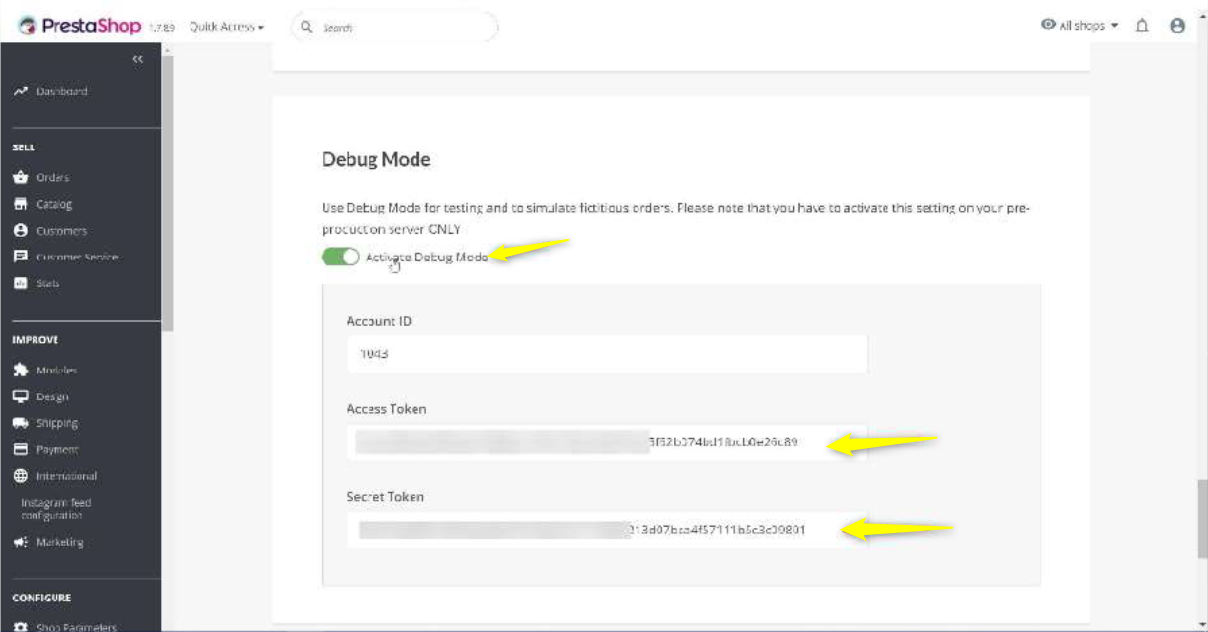Click the Payment card icon

(20, 450)
